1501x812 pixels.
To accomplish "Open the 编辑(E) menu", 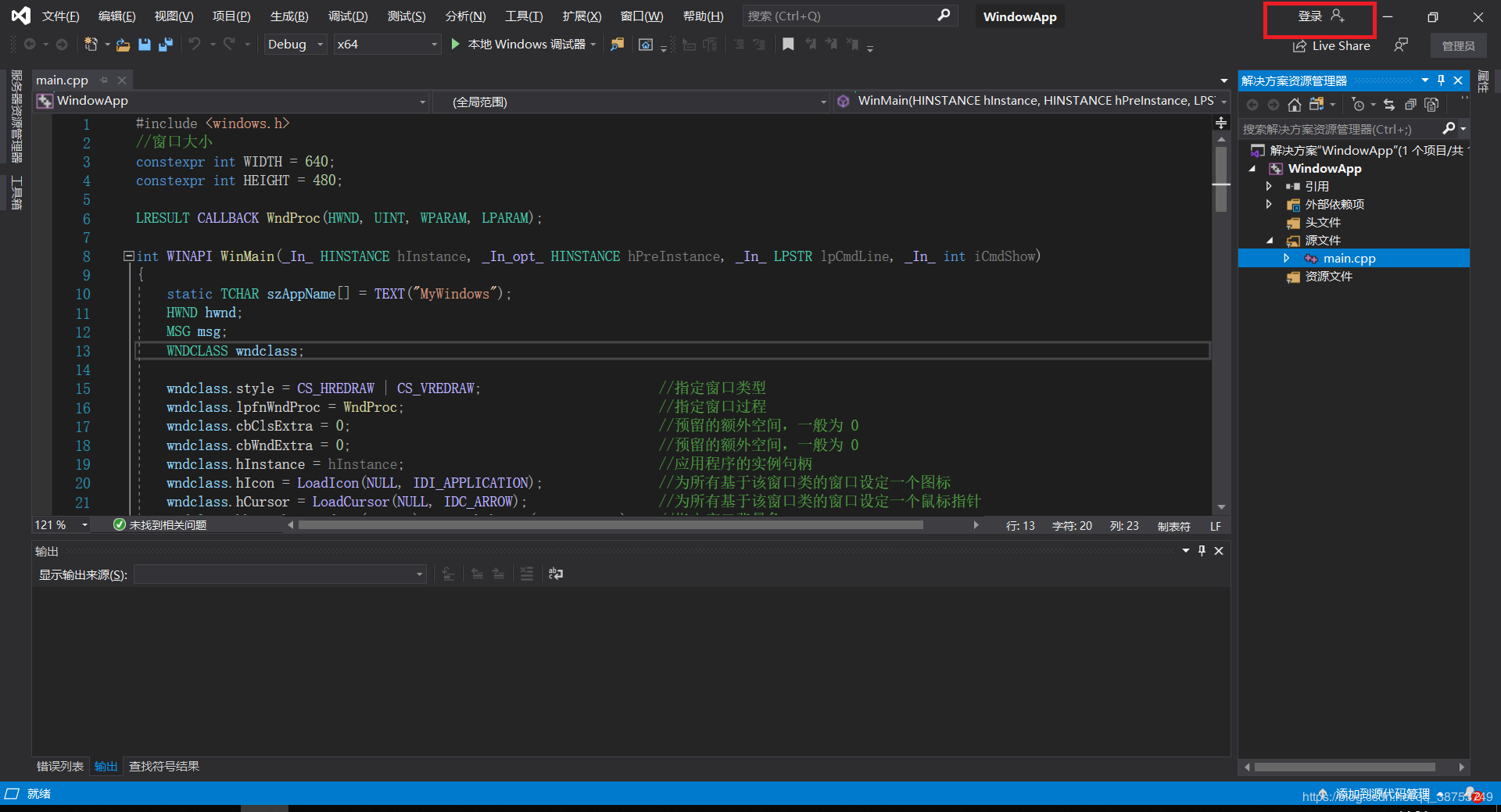I will pyautogui.click(x=116, y=16).
